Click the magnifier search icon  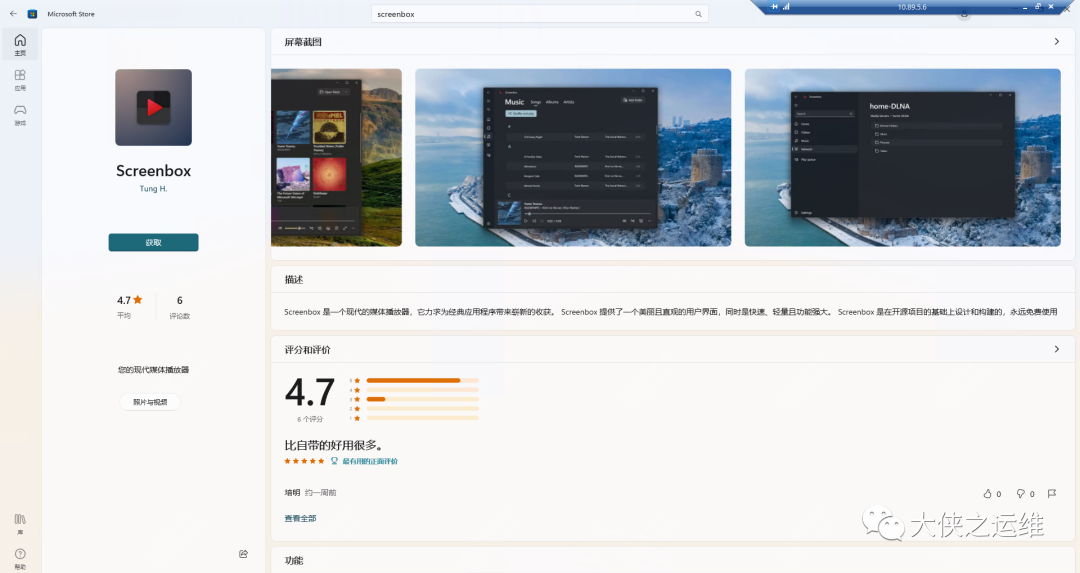click(x=698, y=14)
